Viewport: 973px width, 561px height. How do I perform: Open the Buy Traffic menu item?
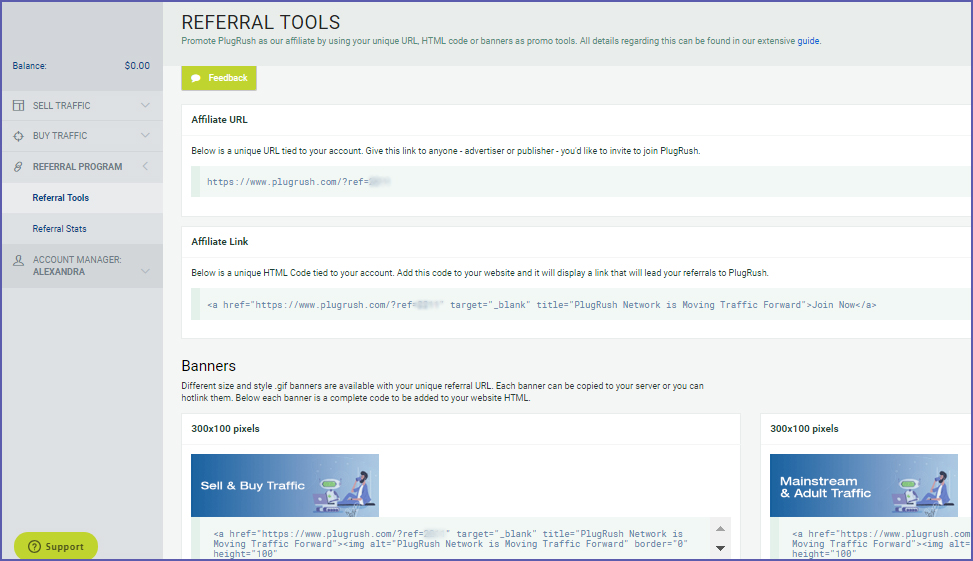click(x=82, y=136)
